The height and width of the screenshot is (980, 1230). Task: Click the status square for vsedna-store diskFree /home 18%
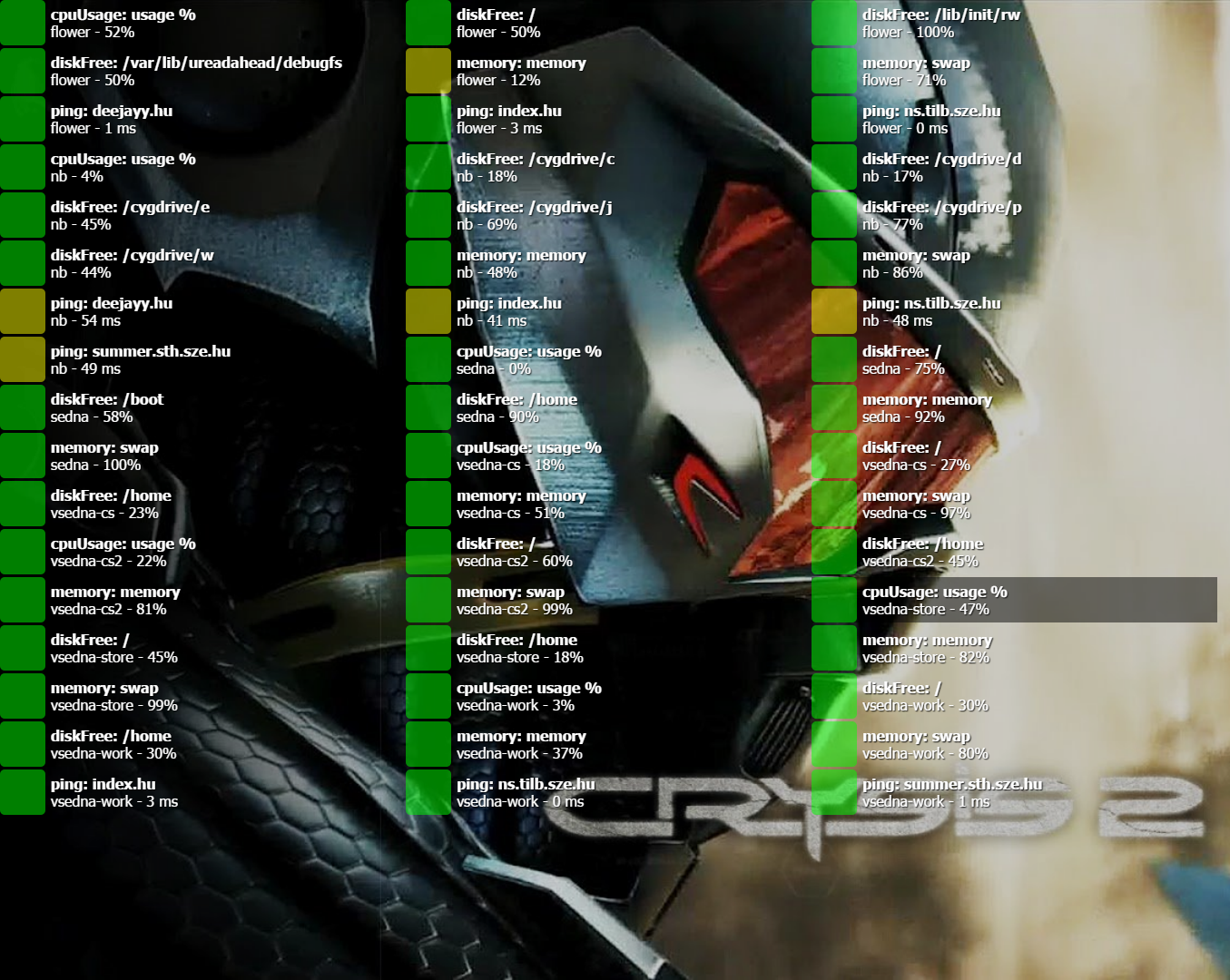pos(428,648)
